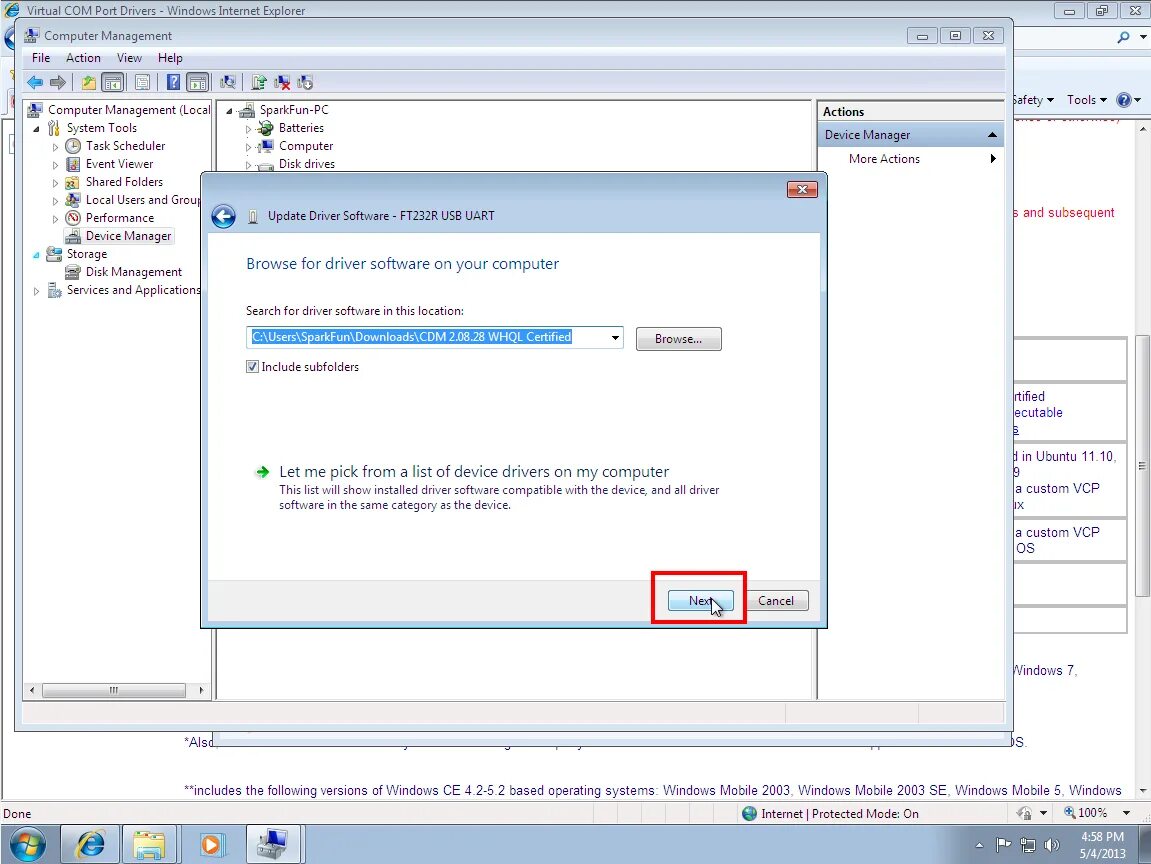Open the Properties toolbar icon

point(142,82)
